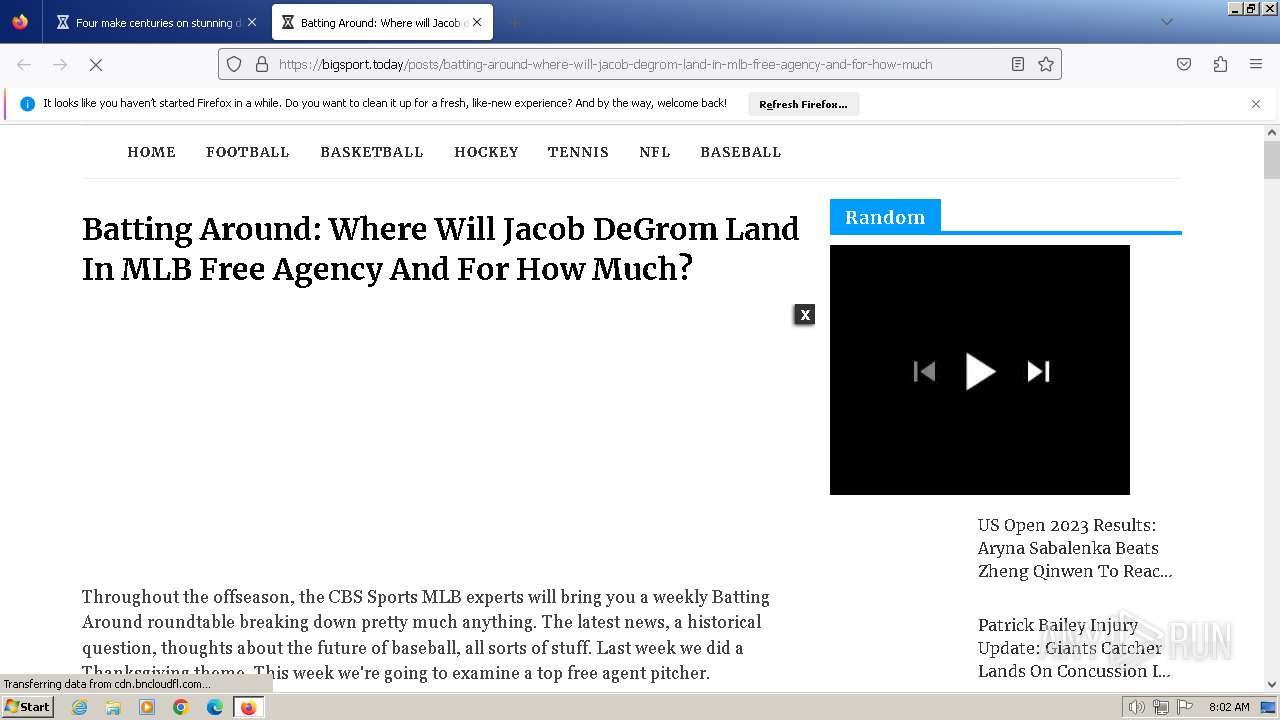
Task: Open the US Open 2023 Results article
Action: (1075, 548)
